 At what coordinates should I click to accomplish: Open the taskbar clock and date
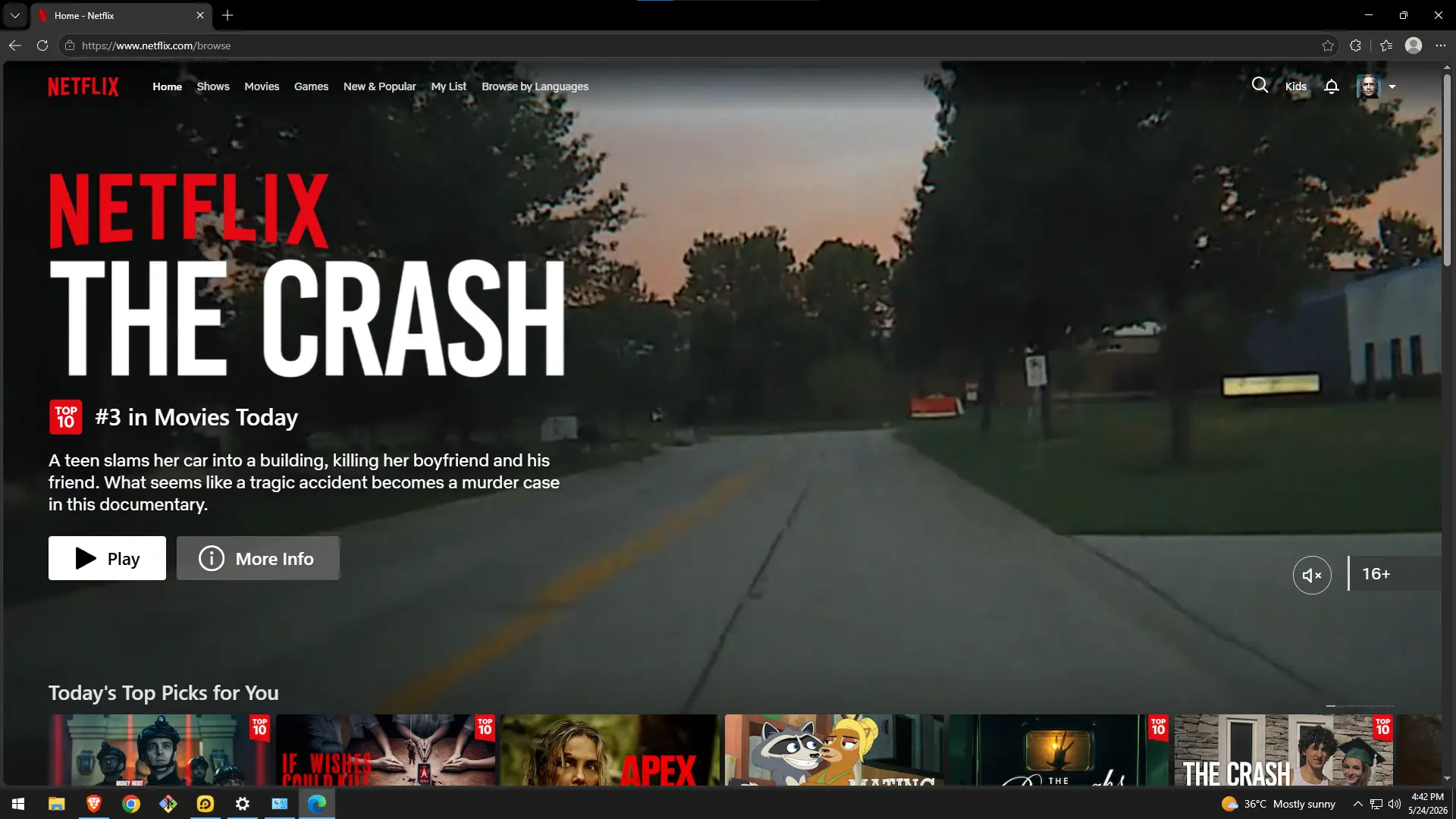tap(1428, 804)
